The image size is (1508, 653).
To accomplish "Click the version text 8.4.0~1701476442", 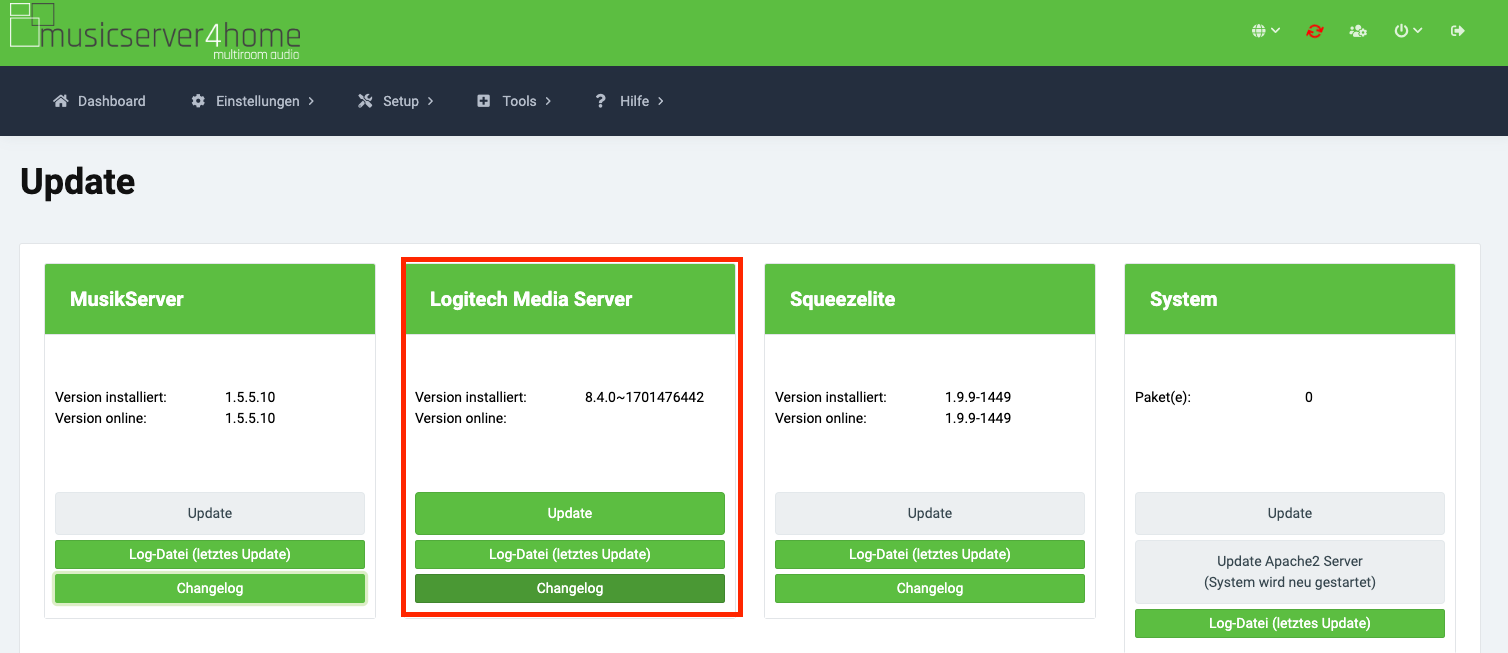I will click(644, 397).
